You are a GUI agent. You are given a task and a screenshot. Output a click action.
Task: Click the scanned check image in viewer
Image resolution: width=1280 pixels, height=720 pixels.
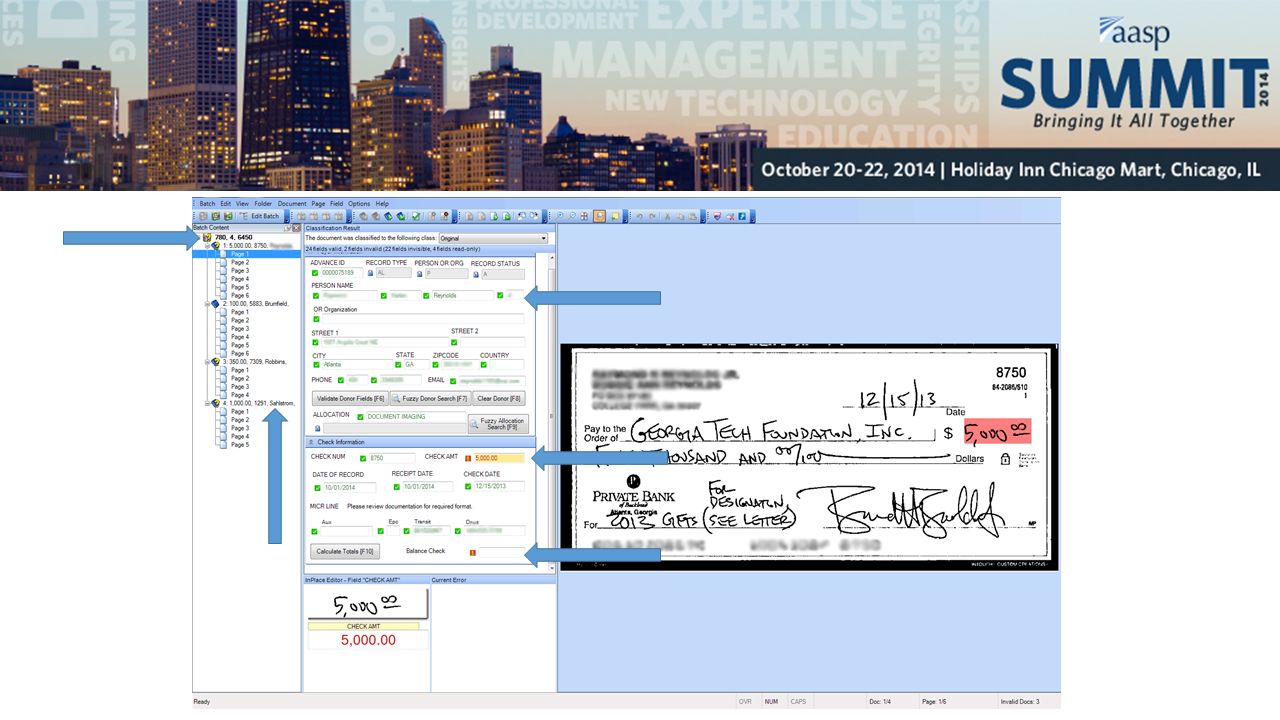pos(808,457)
